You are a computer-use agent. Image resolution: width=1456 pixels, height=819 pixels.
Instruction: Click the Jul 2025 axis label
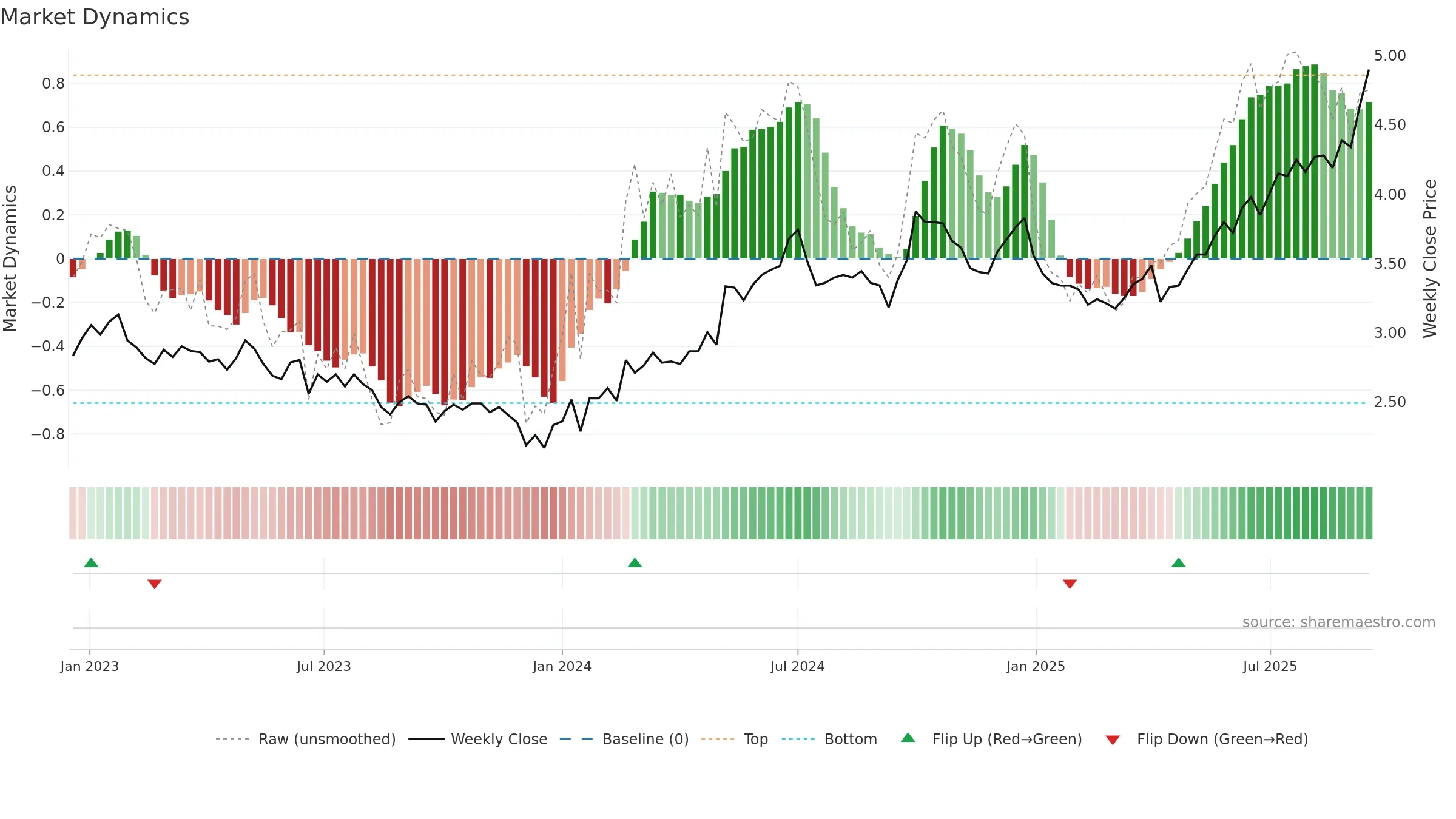(1270, 666)
